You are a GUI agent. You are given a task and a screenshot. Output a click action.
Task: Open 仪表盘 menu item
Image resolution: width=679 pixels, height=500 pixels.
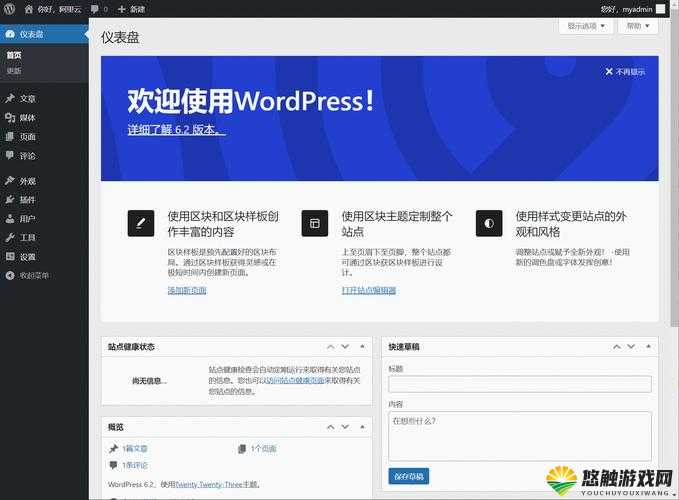[44, 34]
